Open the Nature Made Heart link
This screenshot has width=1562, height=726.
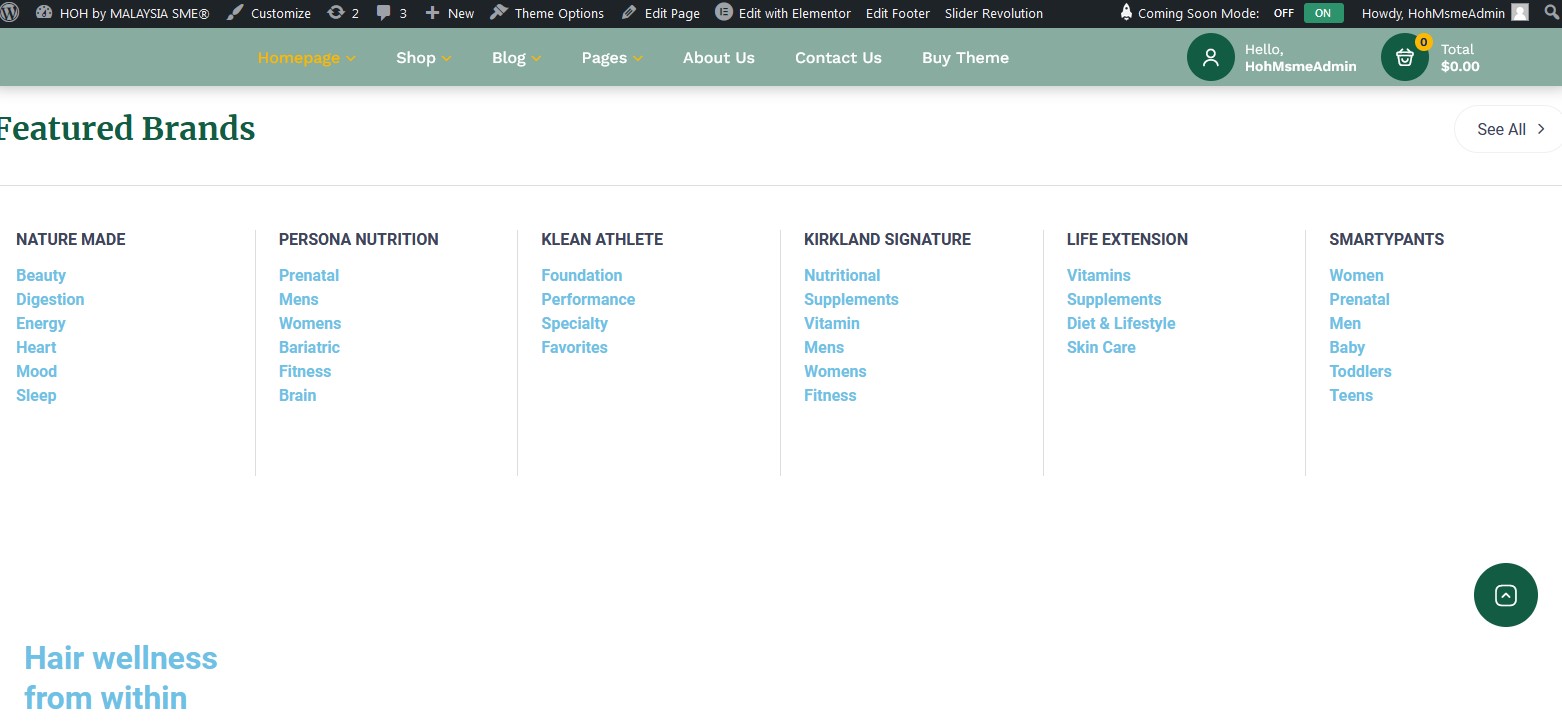(x=36, y=347)
